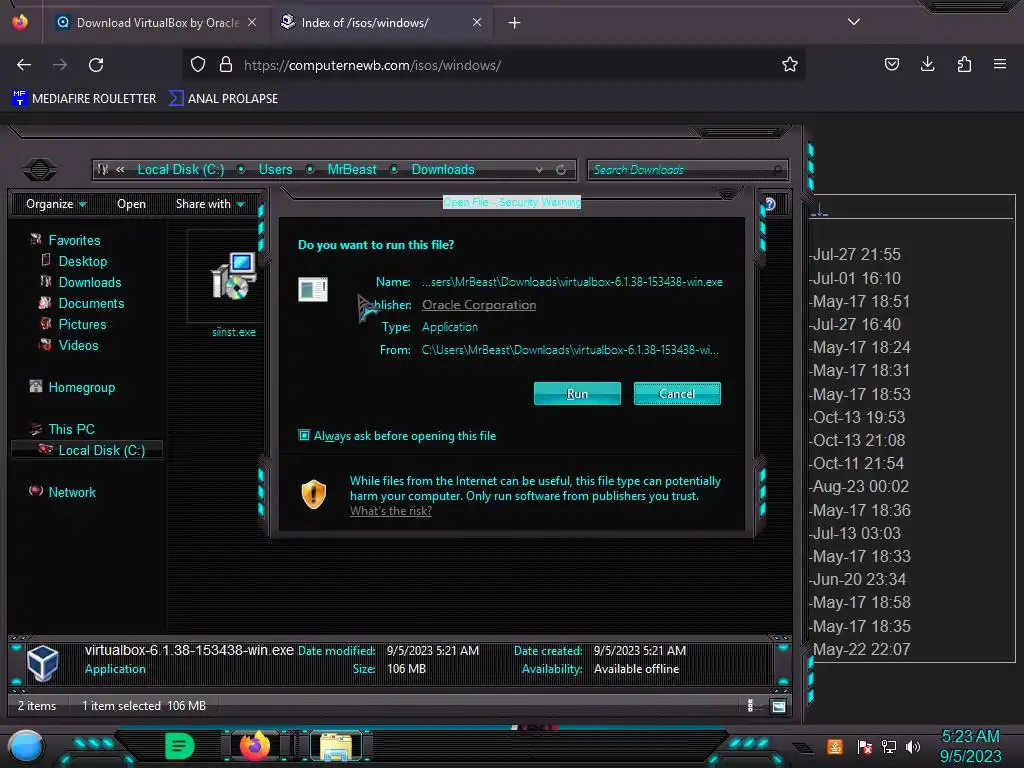Select Downloads in the address breadcrumb

pos(443,170)
